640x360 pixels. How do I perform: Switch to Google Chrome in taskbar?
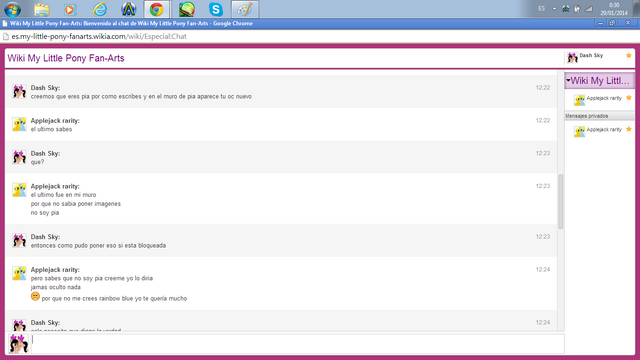point(156,9)
